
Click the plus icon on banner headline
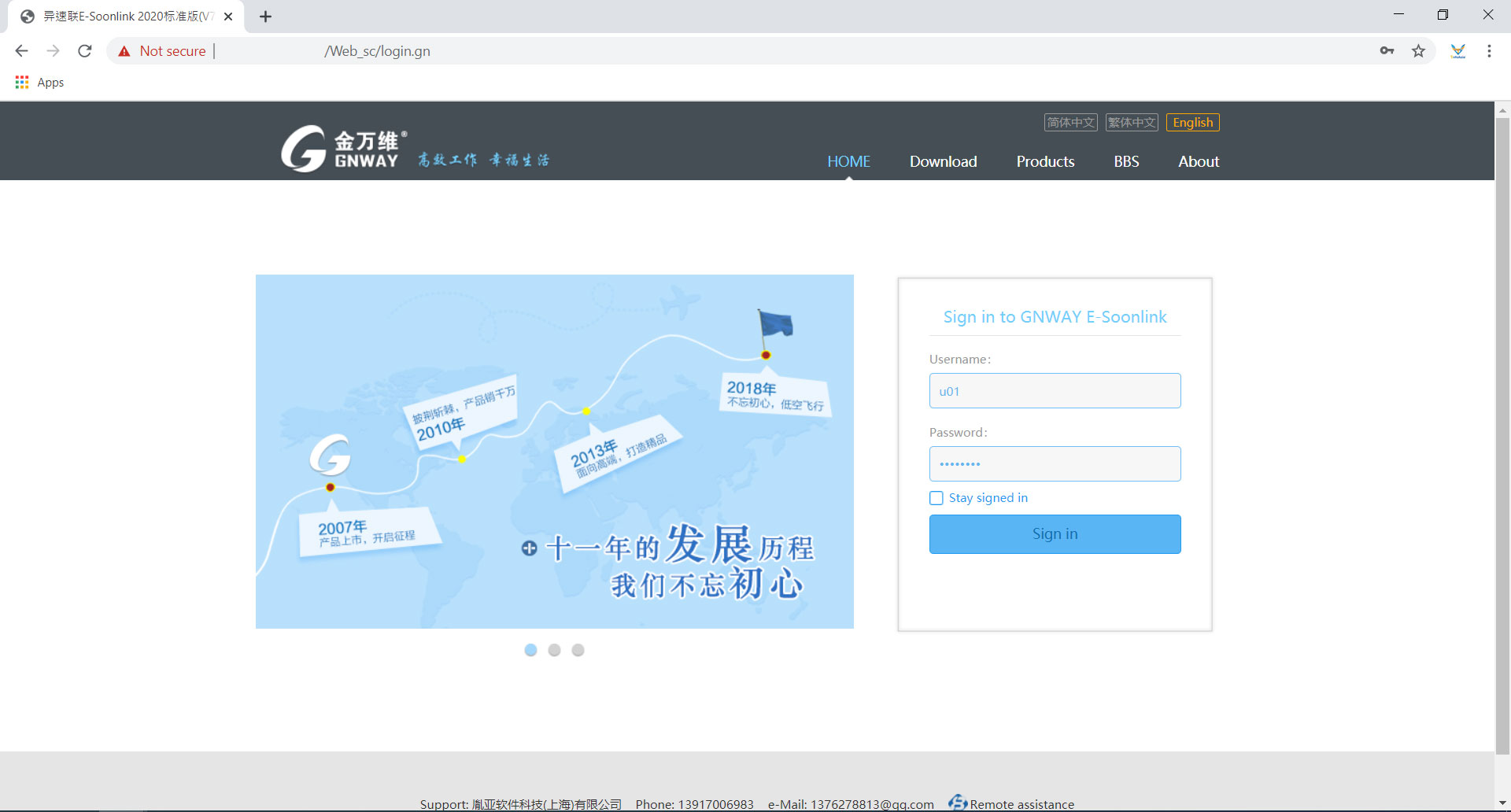[529, 548]
